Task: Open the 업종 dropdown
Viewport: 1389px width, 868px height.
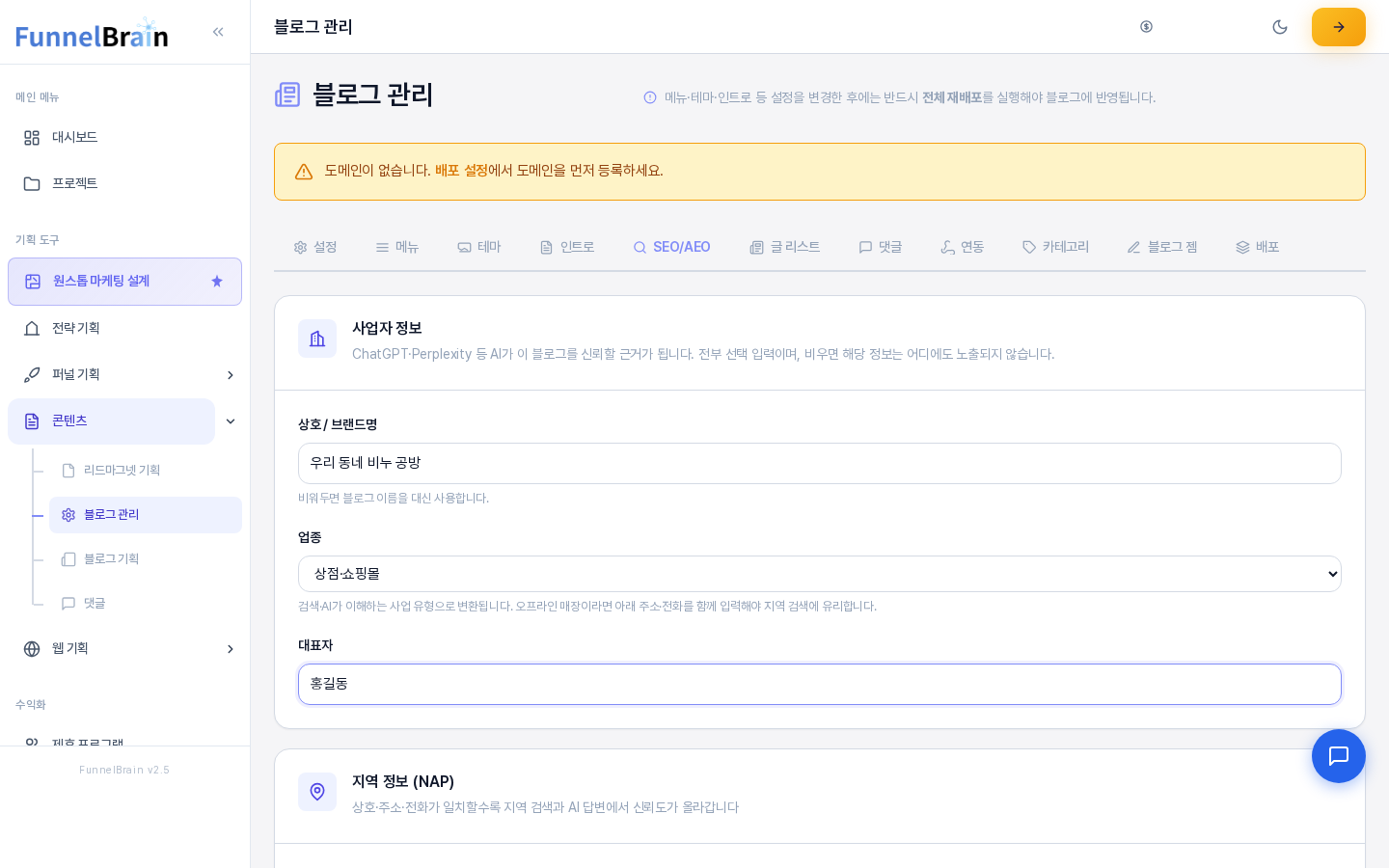Action: pyautogui.click(x=820, y=574)
